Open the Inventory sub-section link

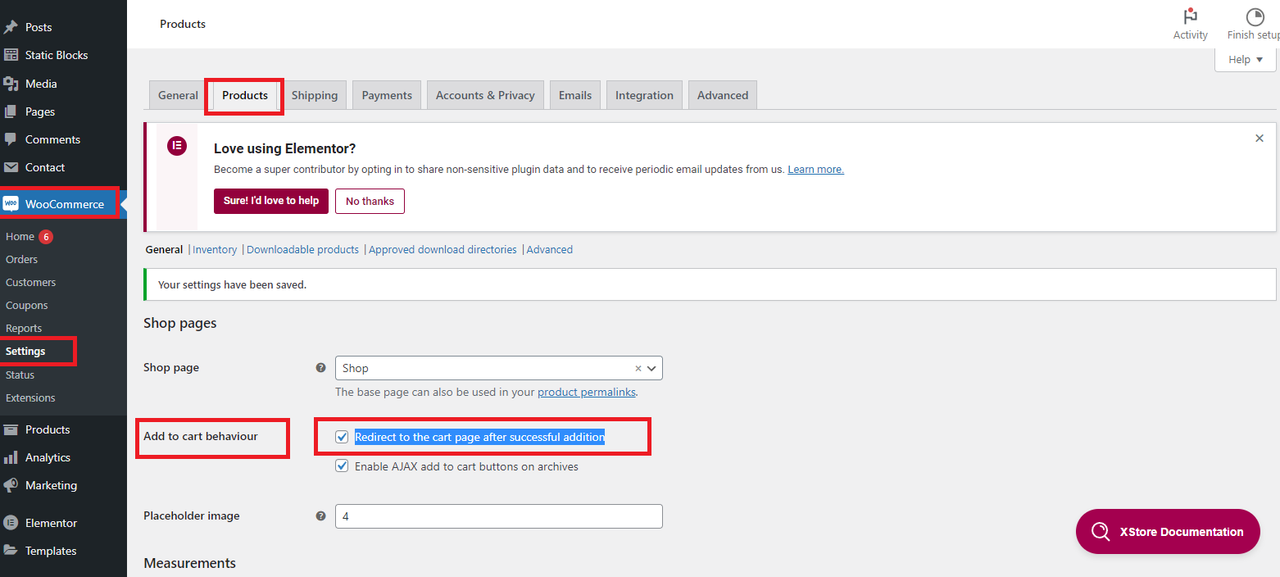point(215,250)
